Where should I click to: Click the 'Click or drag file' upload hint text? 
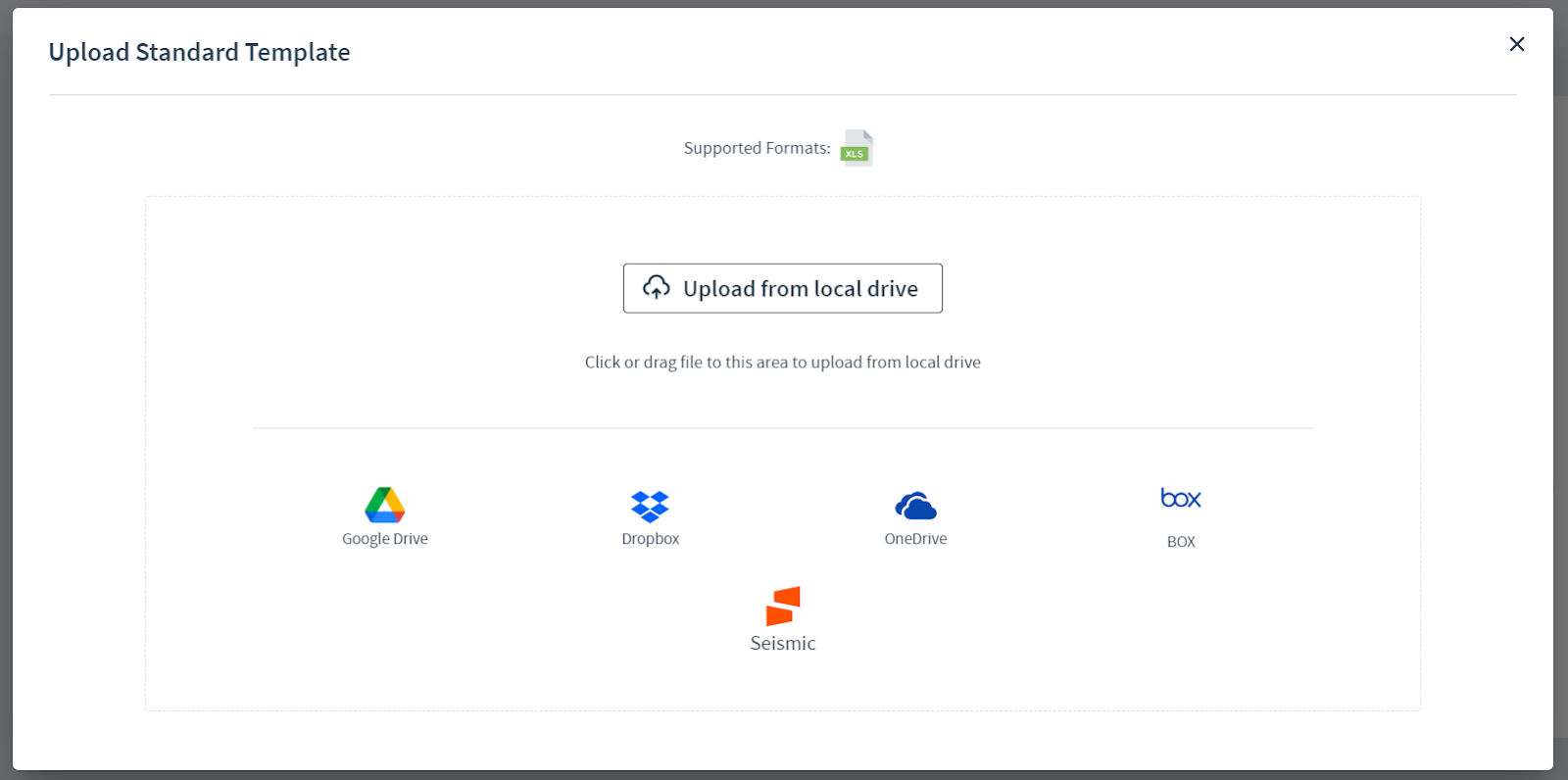click(783, 363)
